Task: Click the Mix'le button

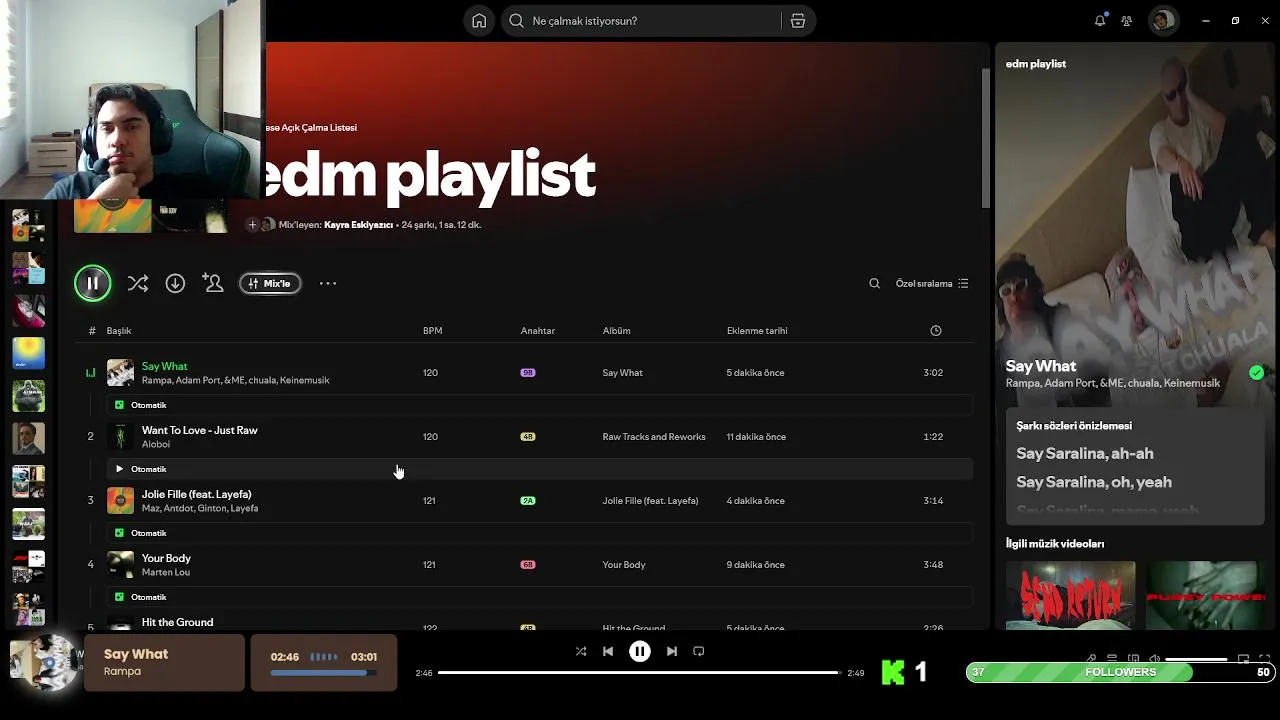Action: click(270, 284)
